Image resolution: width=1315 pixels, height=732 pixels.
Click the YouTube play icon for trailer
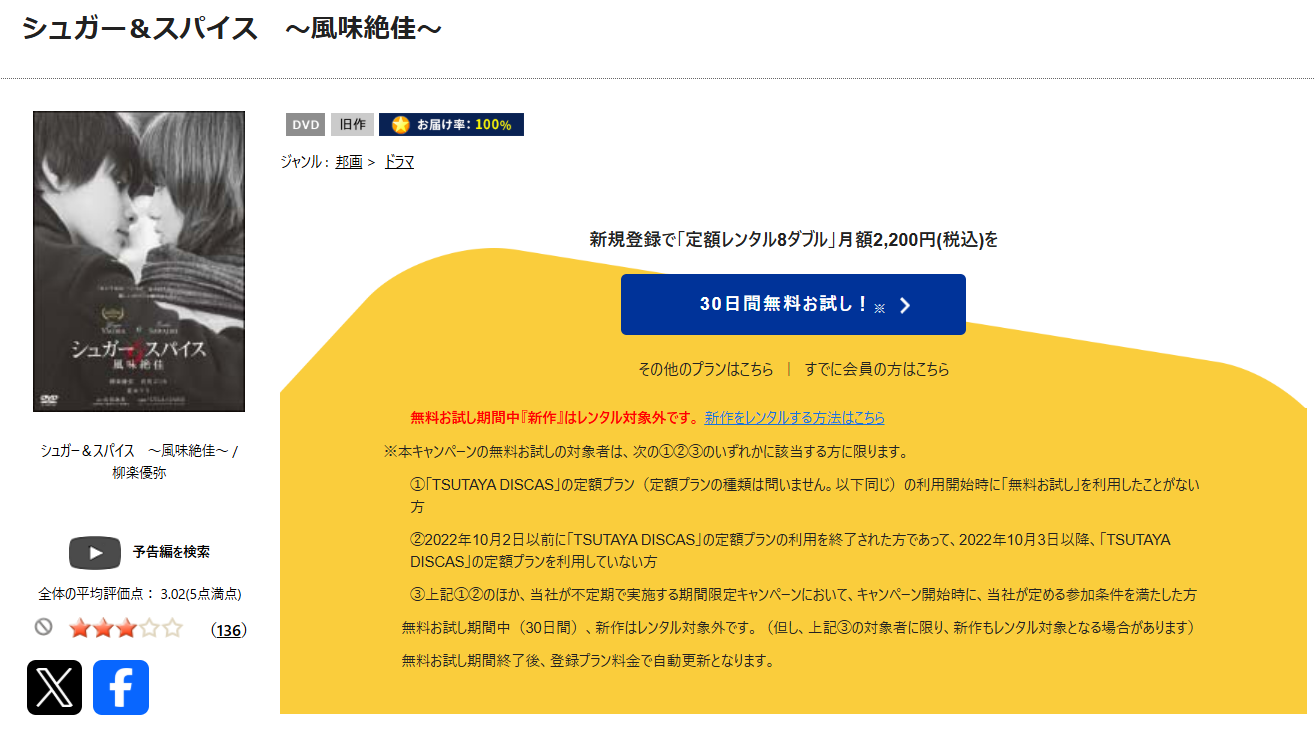point(95,553)
